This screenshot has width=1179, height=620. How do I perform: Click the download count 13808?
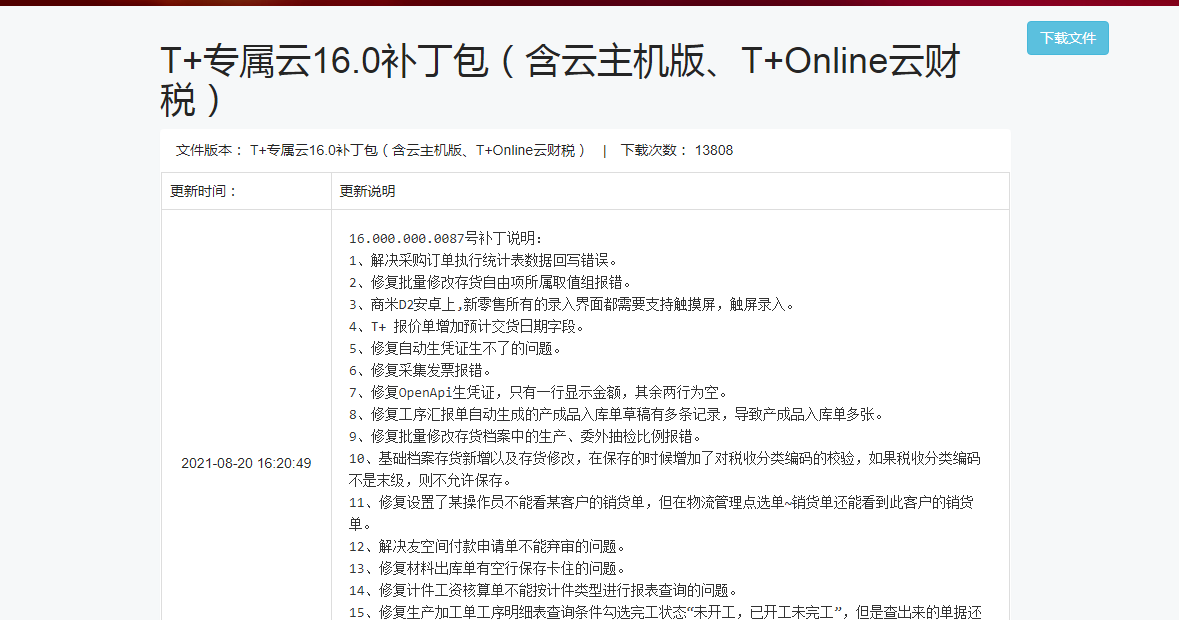714,150
